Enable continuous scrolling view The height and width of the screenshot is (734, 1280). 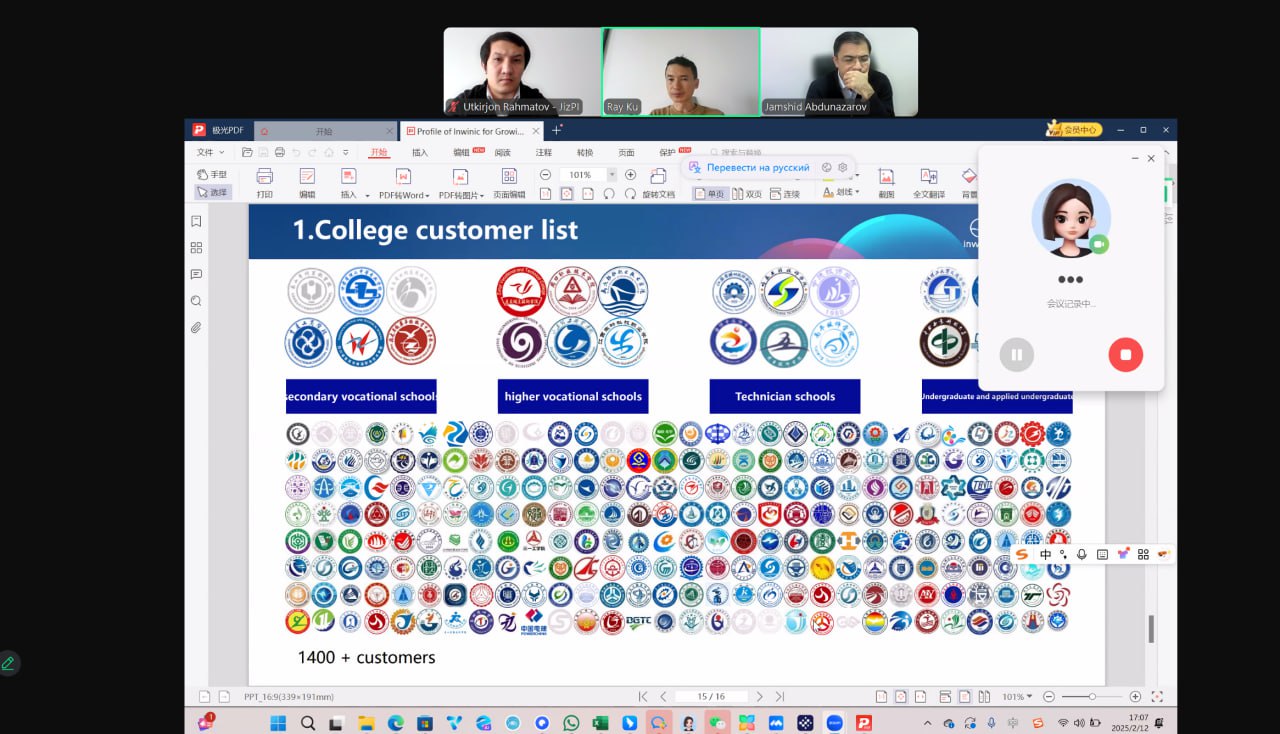click(x=785, y=194)
